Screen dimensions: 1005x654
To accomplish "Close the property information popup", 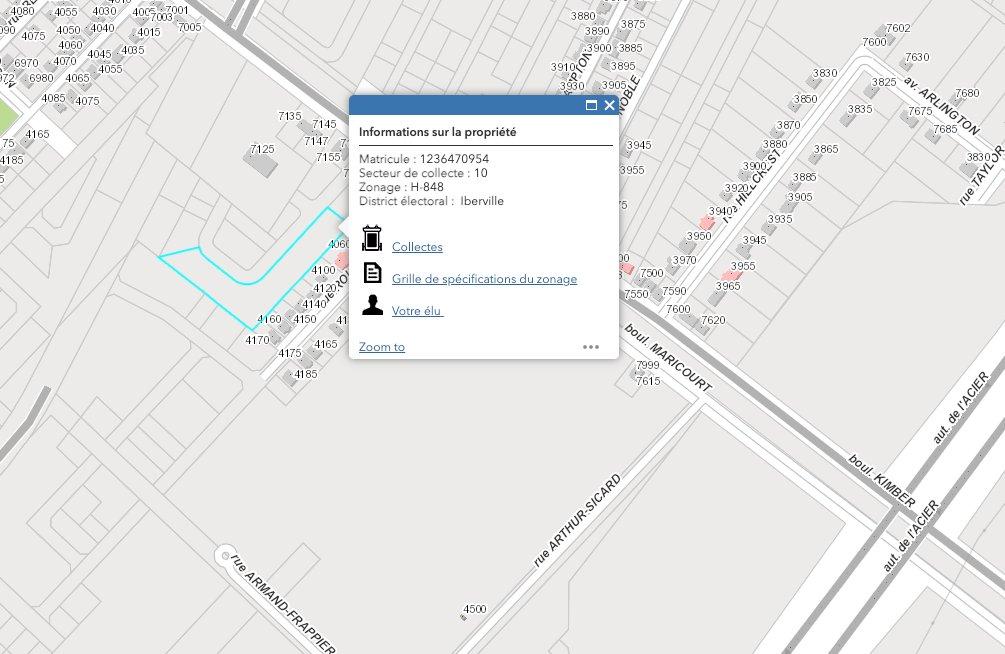I will (610, 105).
